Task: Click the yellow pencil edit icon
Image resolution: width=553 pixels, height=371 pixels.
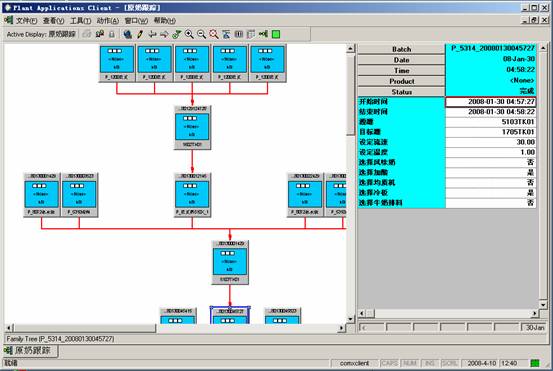Action: (x=140, y=34)
